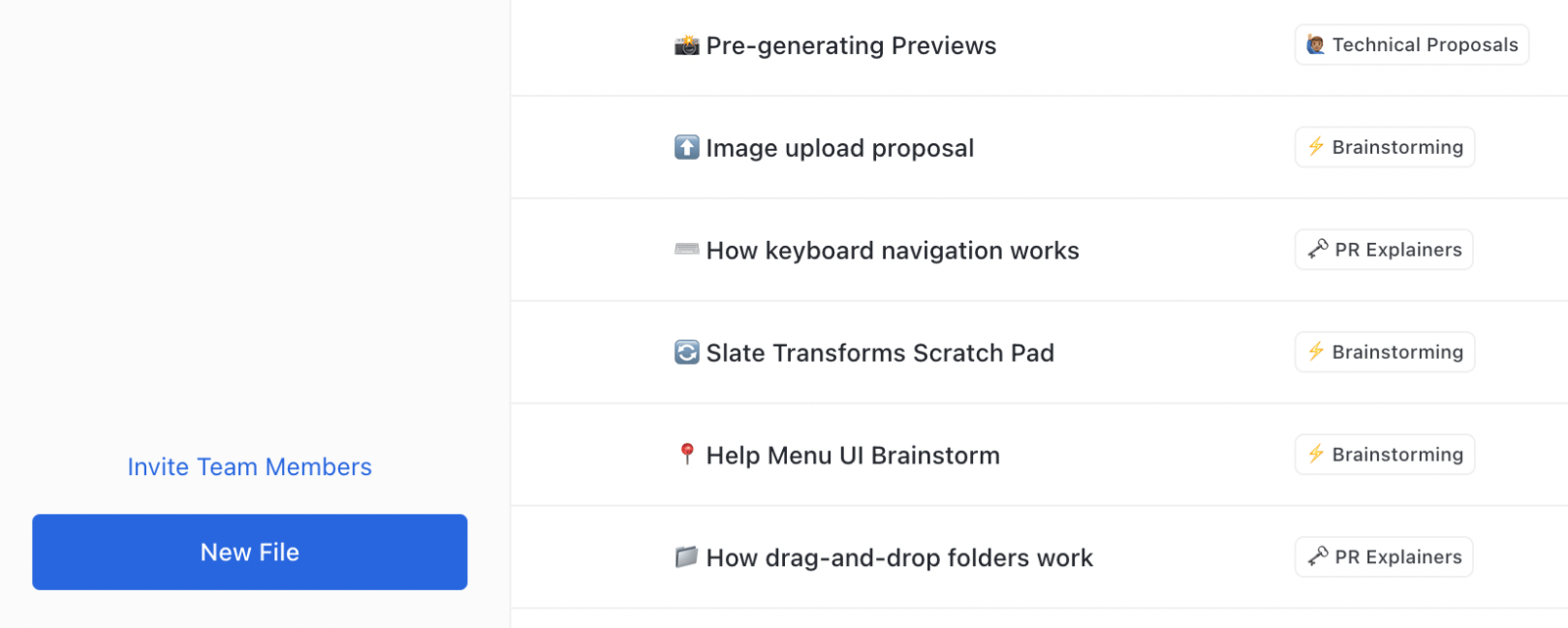
Task: Click the up-arrow icon next to Image upload proposal
Action: tap(687, 147)
